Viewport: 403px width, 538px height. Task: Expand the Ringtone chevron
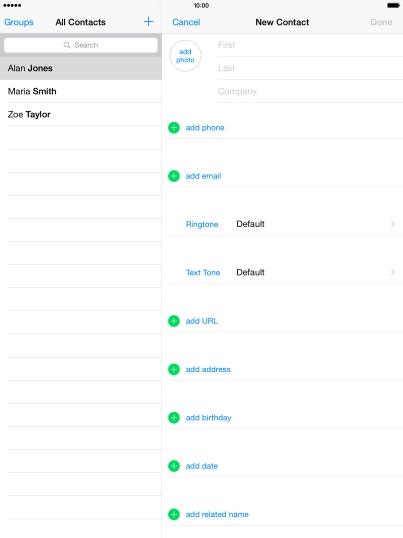point(393,224)
